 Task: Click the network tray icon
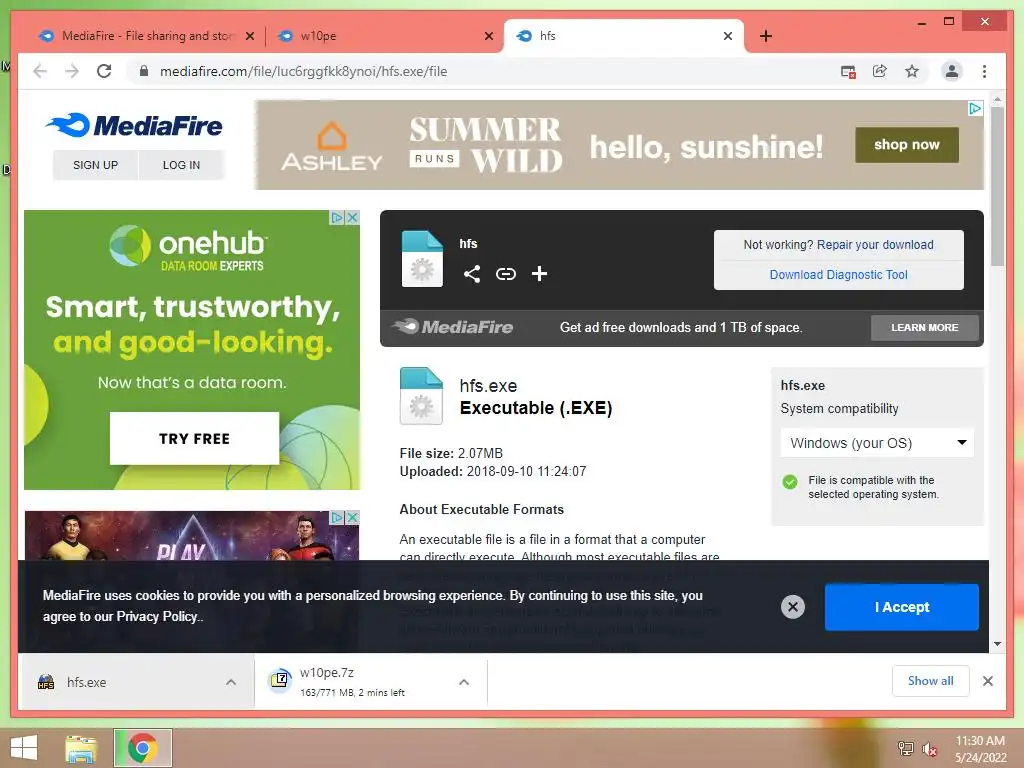(905, 748)
